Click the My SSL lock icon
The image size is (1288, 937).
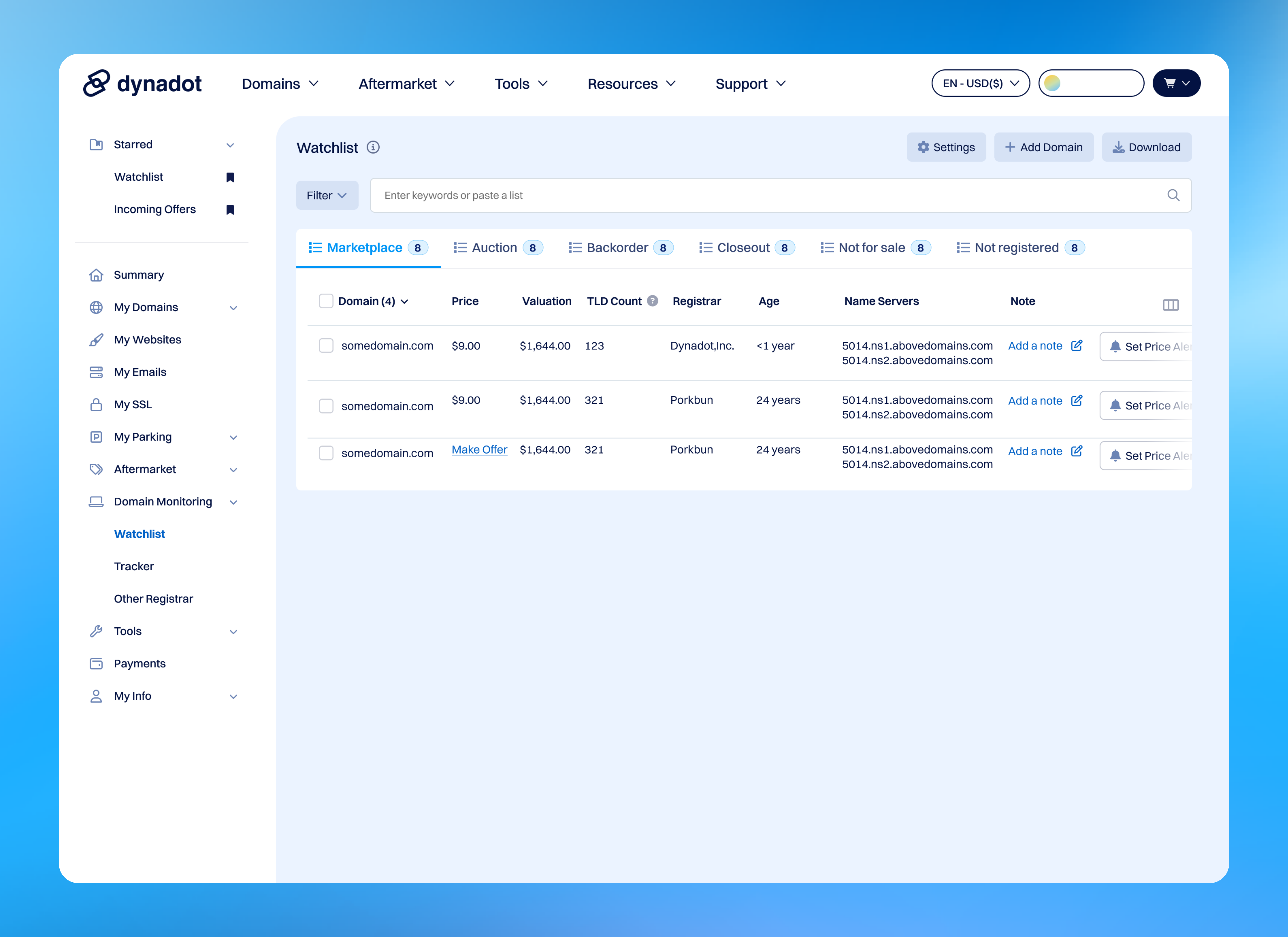pos(96,405)
